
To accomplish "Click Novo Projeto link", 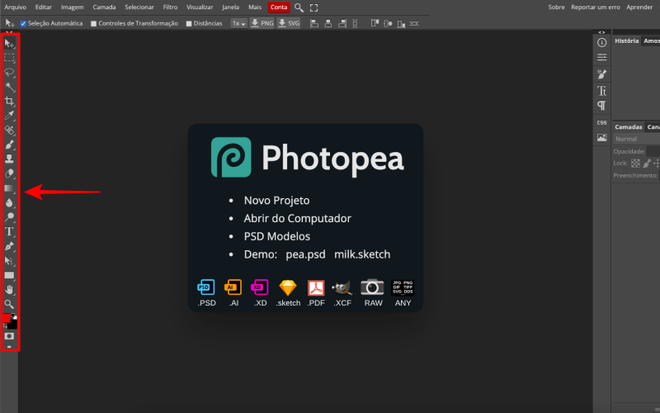I will pyautogui.click(x=277, y=200).
